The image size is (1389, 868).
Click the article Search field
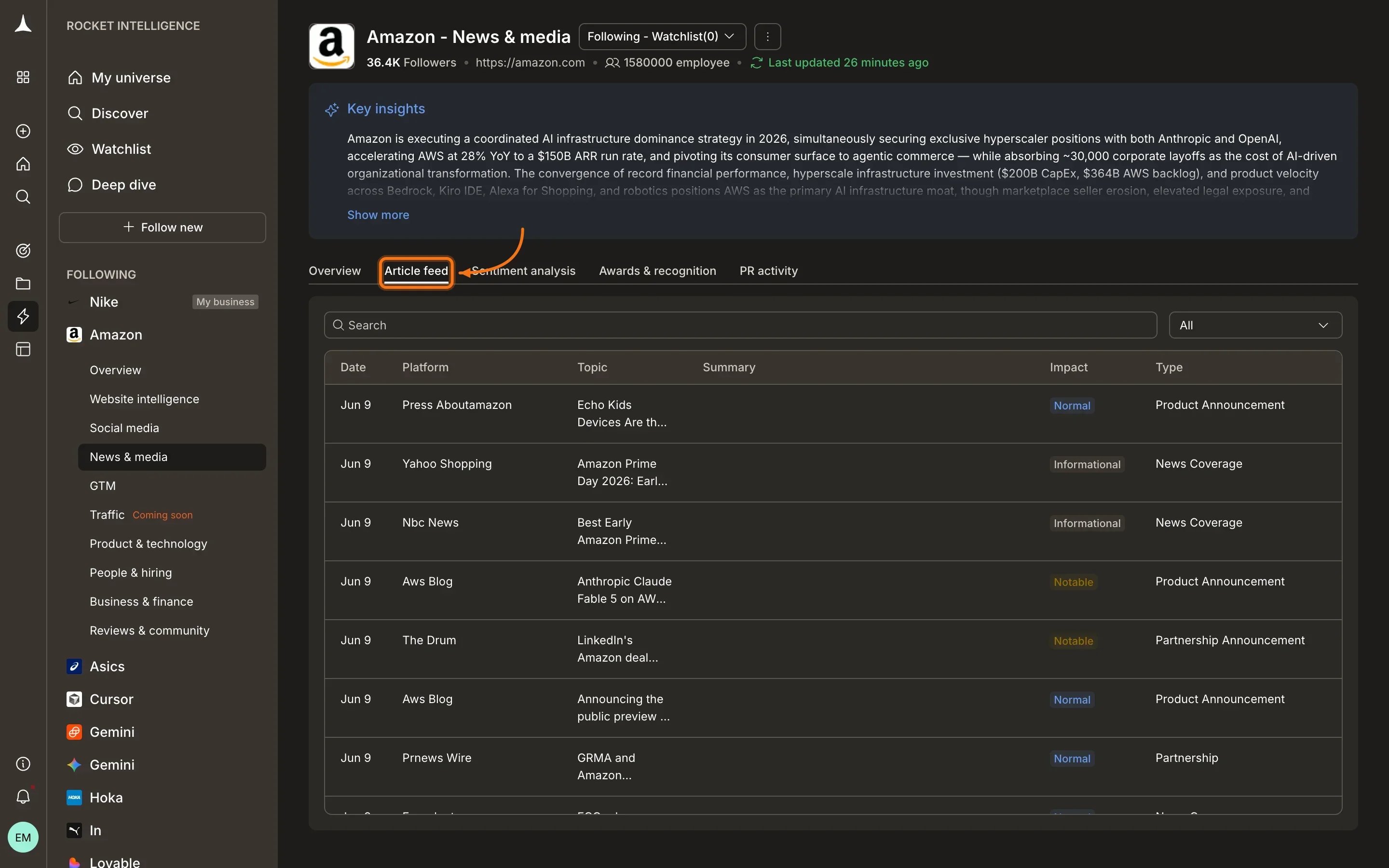point(740,325)
